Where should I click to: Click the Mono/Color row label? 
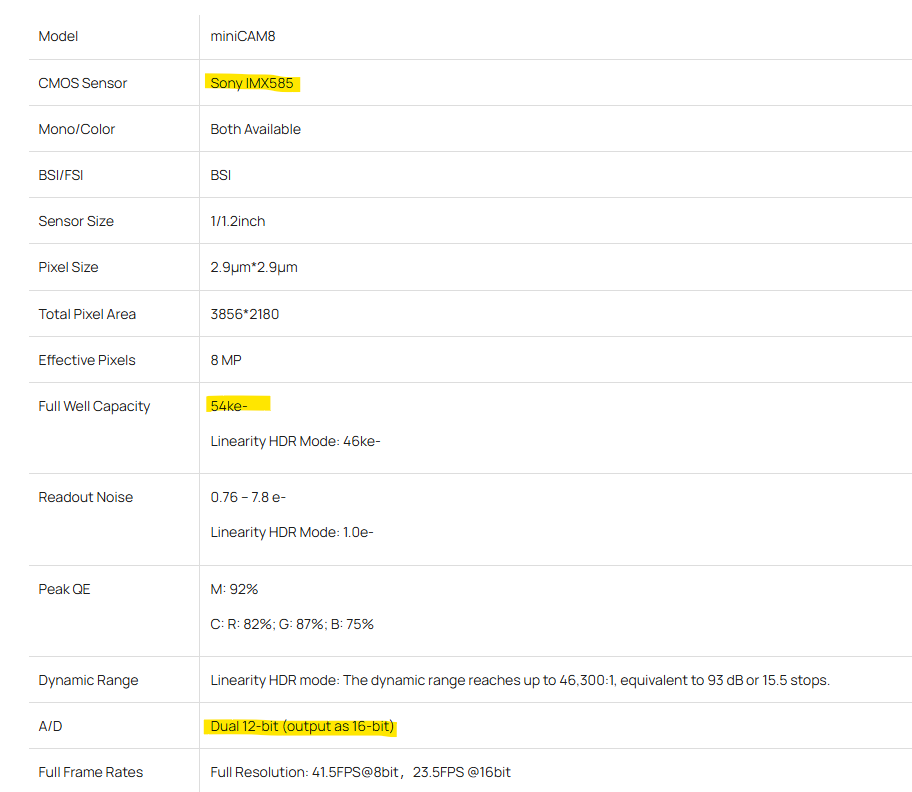coord(77,129)
